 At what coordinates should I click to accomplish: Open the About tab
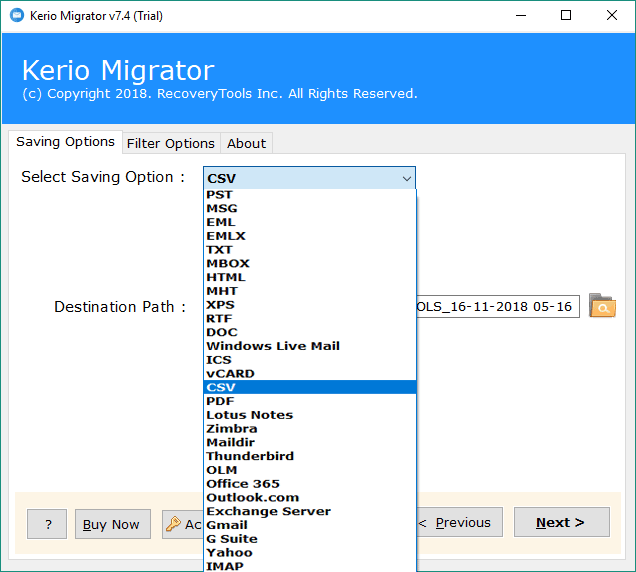[247, 143]
